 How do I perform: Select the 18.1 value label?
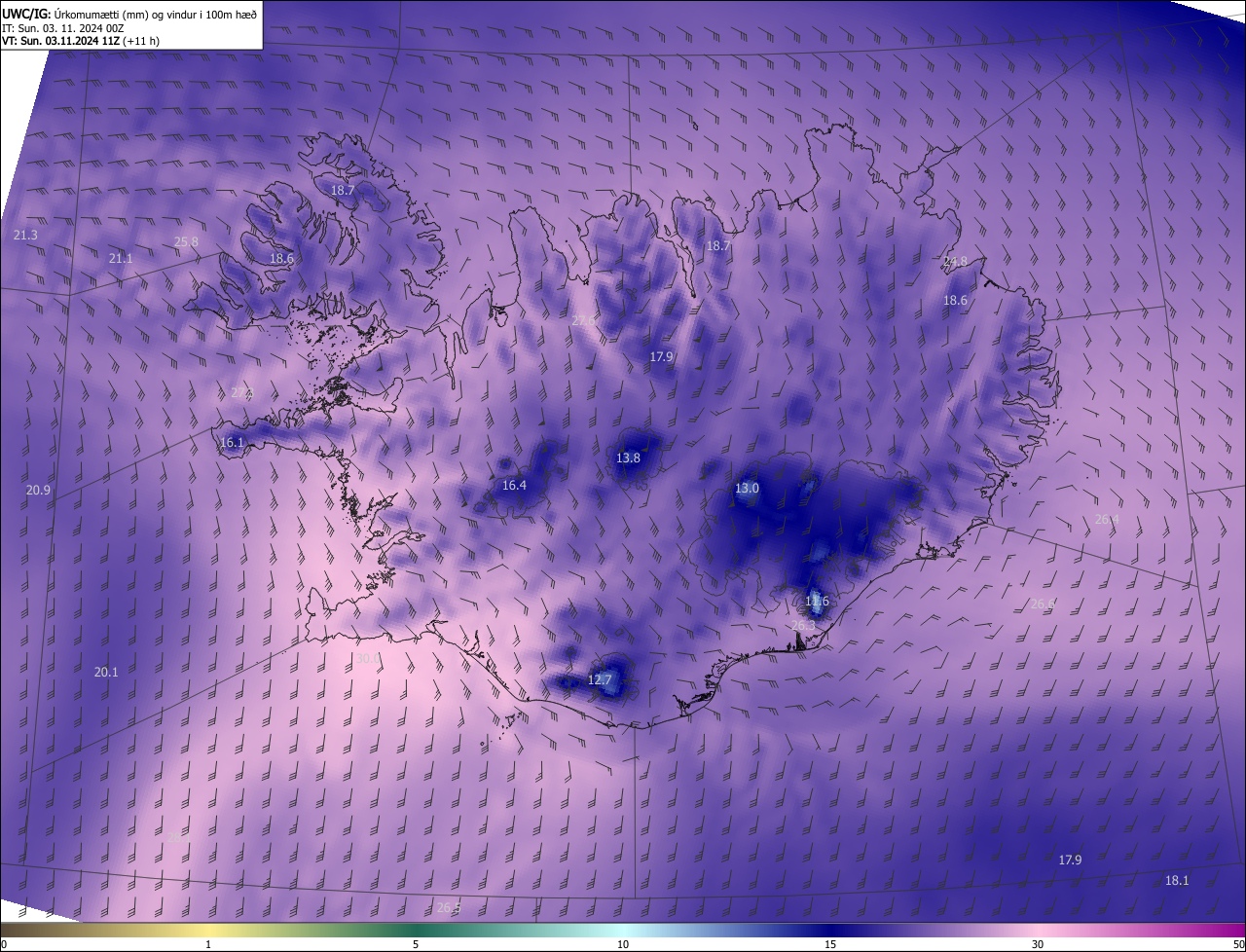pos(1177,880)
